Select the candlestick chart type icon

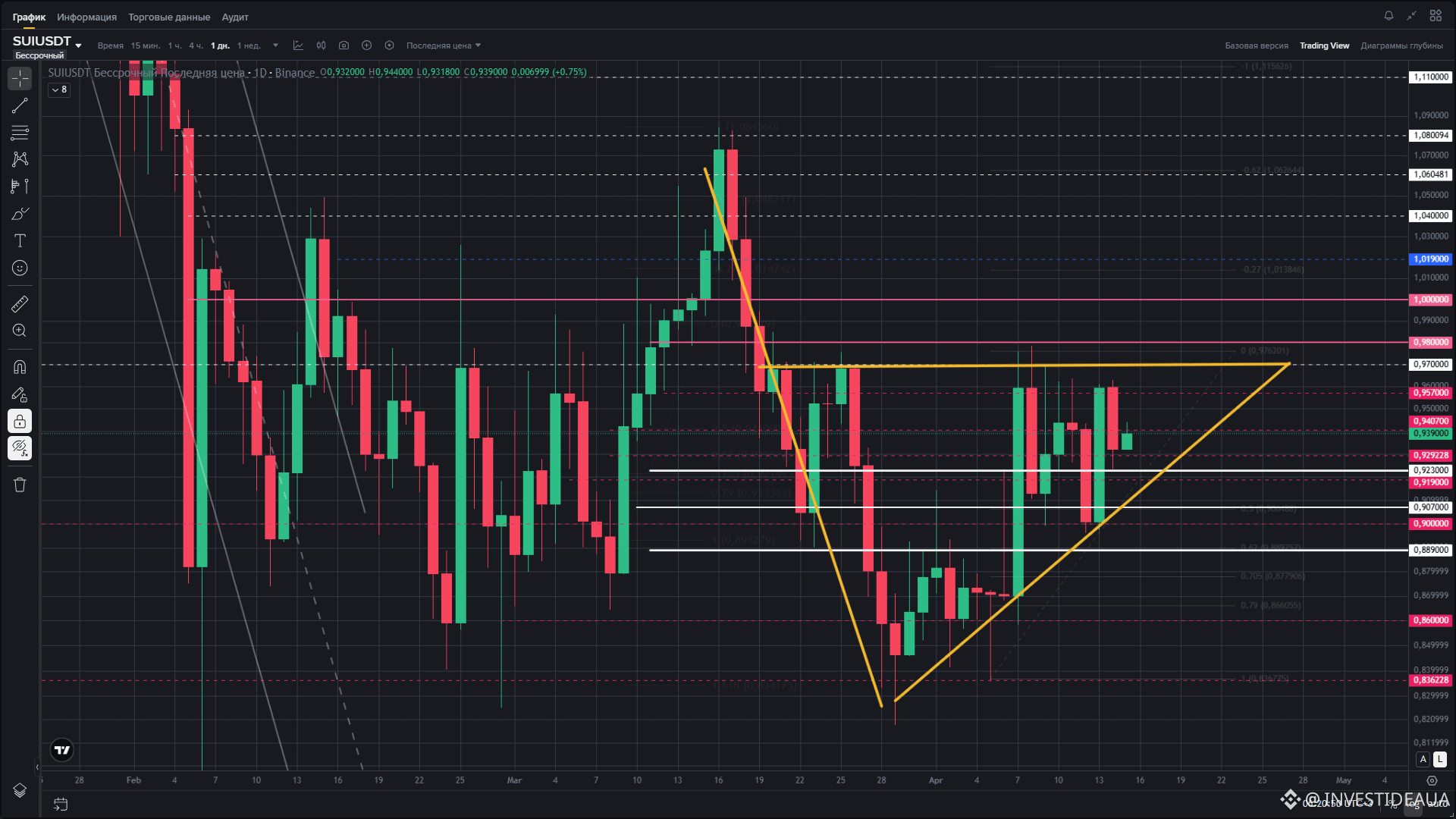pyautogui.click(x=321, y=45)
